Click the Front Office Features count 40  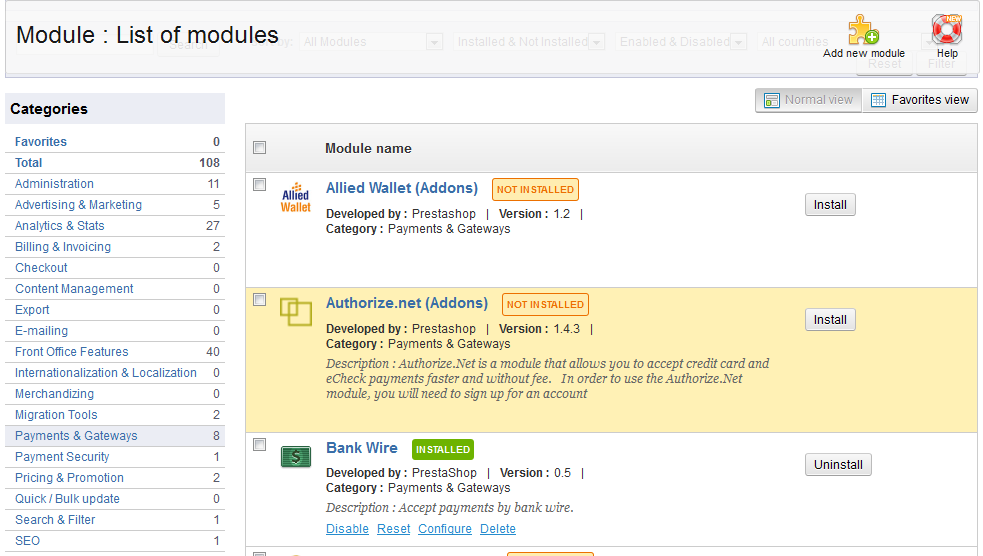pyautogui.click(x=213, y=352)
